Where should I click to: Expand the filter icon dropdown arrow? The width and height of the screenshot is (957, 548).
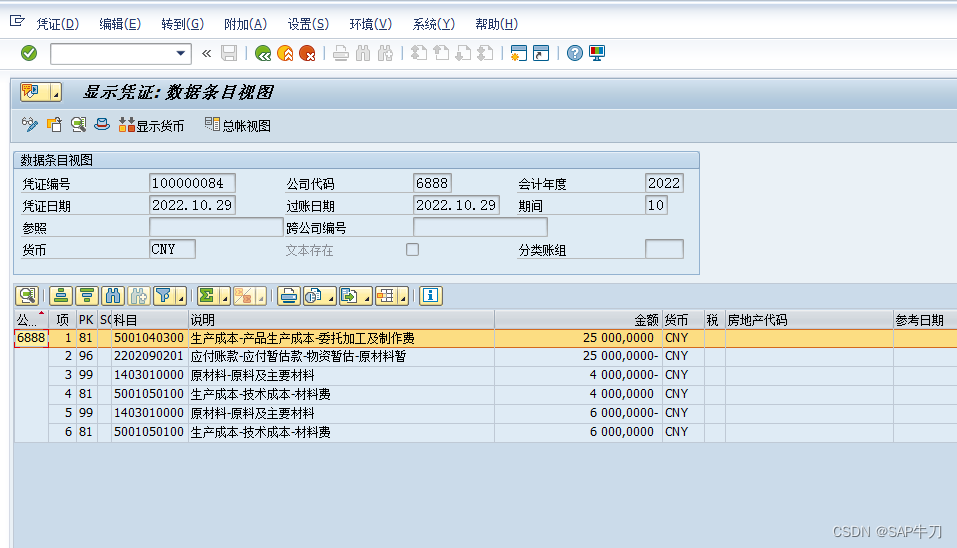coord(181,298)
